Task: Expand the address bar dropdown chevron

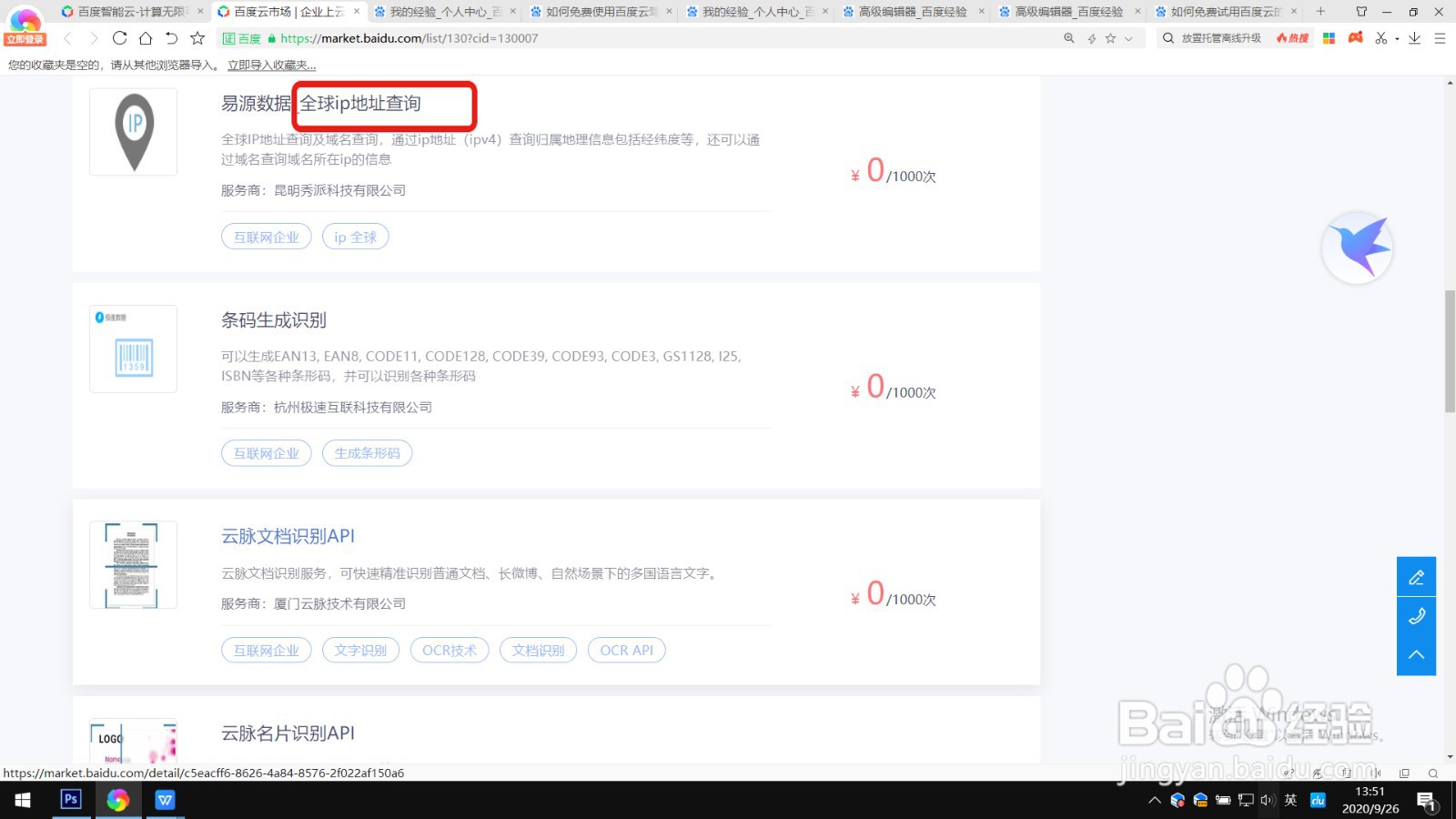Action: coord(1129,38)
